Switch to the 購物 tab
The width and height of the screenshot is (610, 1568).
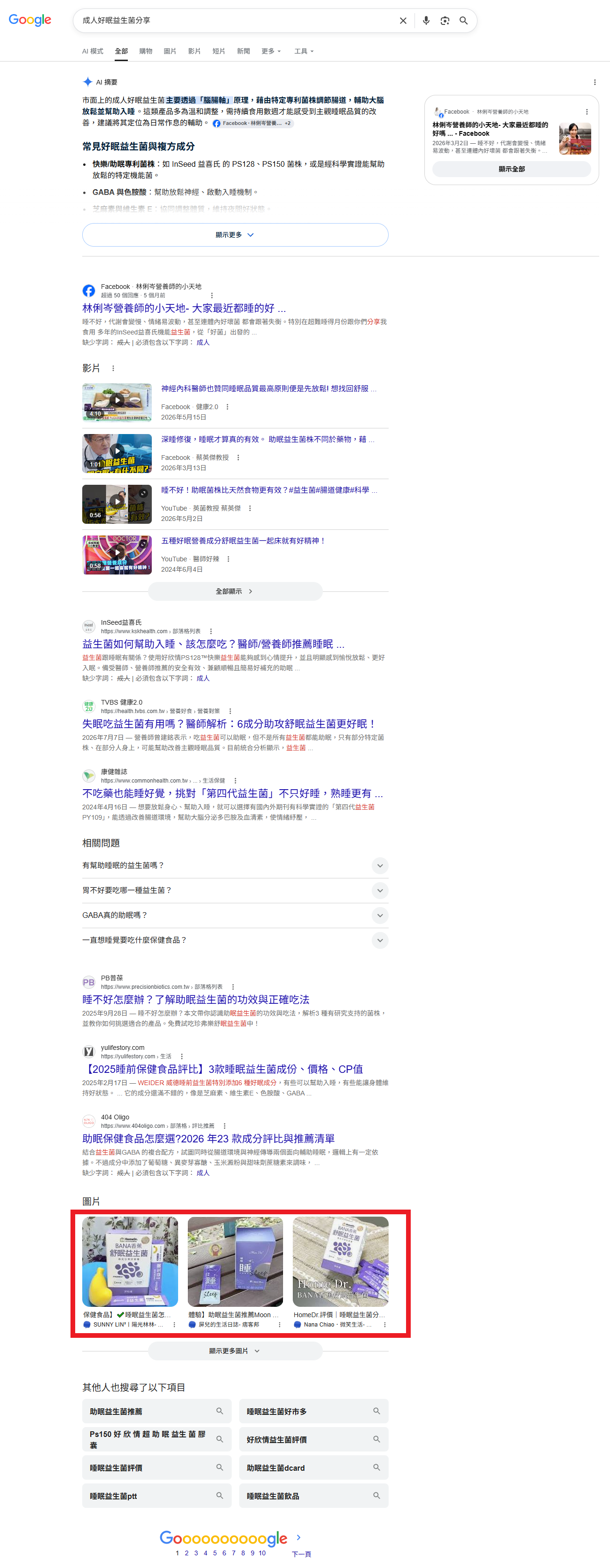click(x=146, y=51)
